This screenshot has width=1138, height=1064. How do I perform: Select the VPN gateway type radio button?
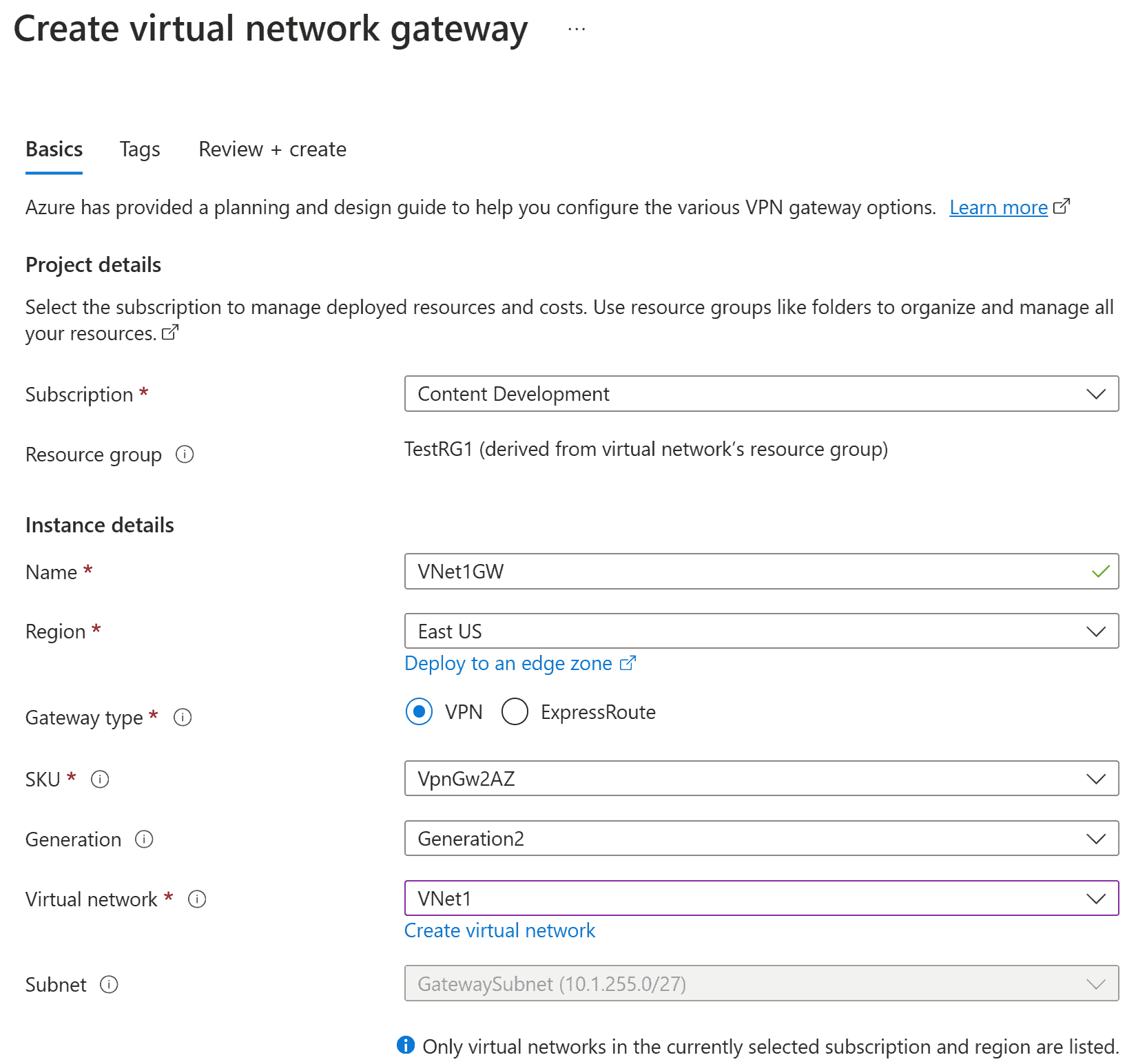(420, 712)
